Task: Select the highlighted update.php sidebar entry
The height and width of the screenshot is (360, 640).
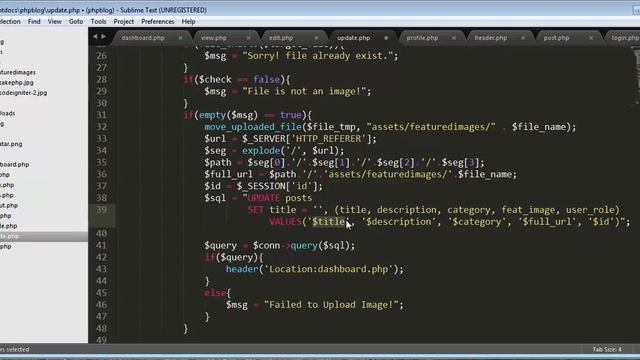Action: [x=44, y=236]
